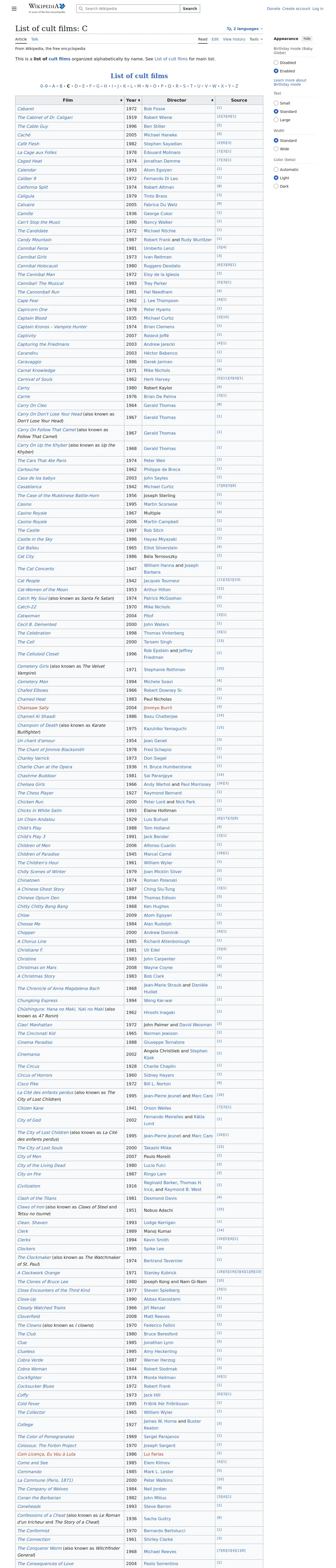Open Stanley Kubrick director link
336x1568 pixels.
tap(160, 1272)
